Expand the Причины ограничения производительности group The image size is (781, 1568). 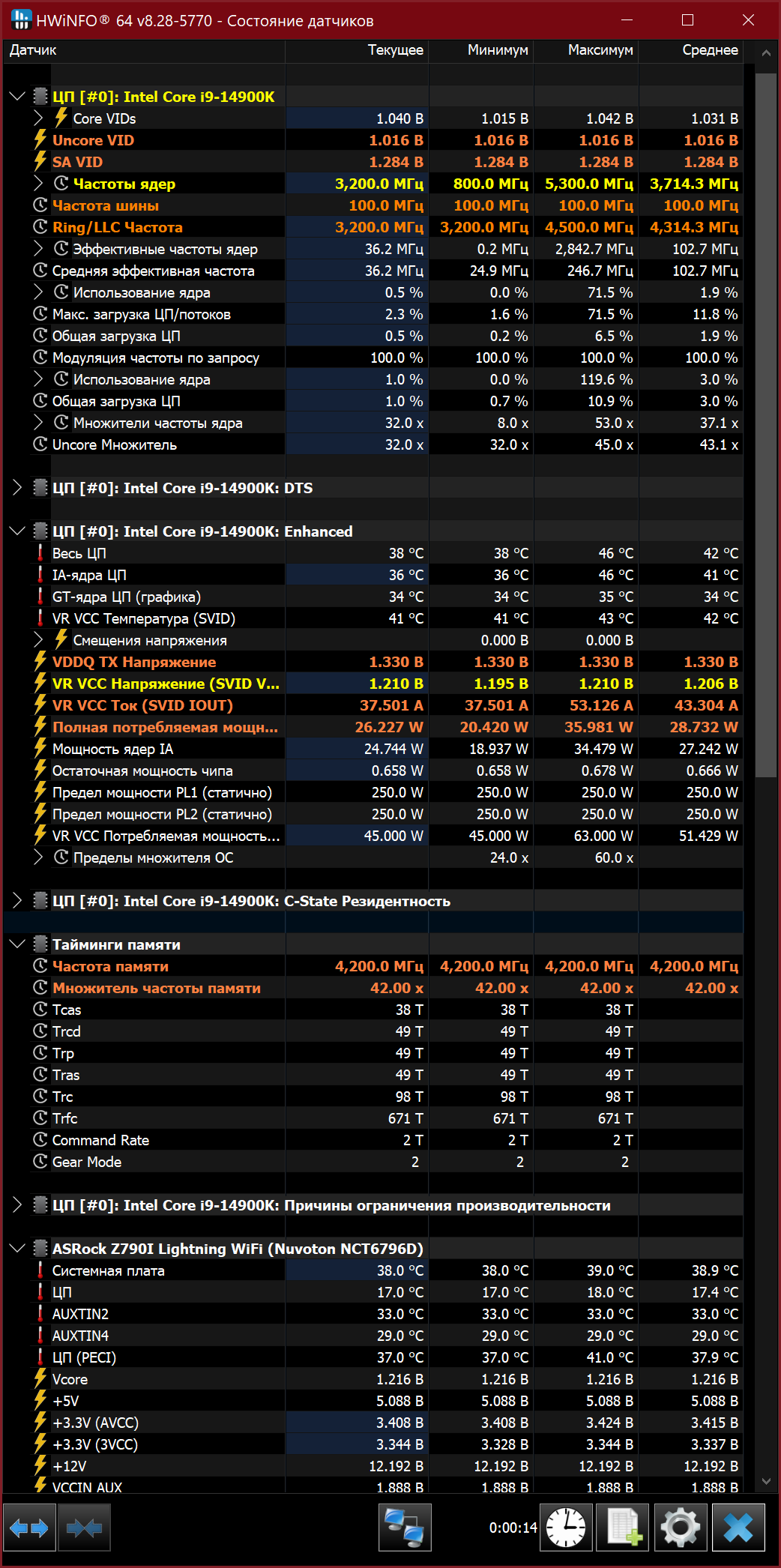pos(17,1205)
